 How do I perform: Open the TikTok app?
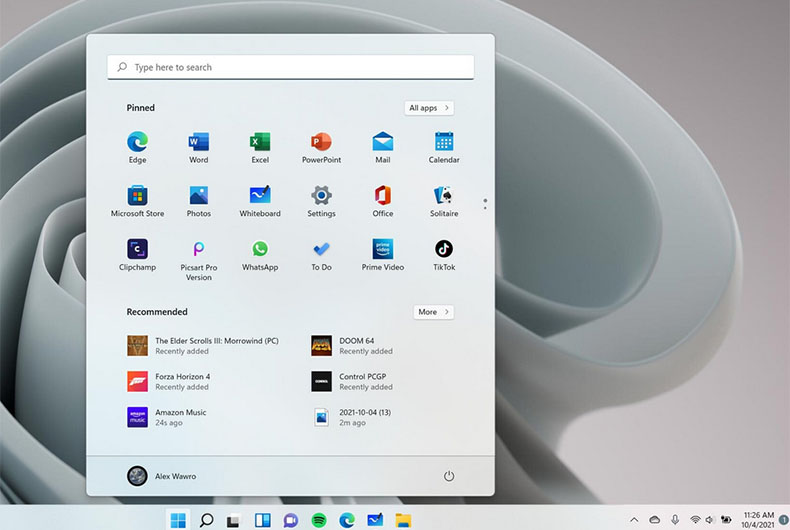[x=444, y=255]
